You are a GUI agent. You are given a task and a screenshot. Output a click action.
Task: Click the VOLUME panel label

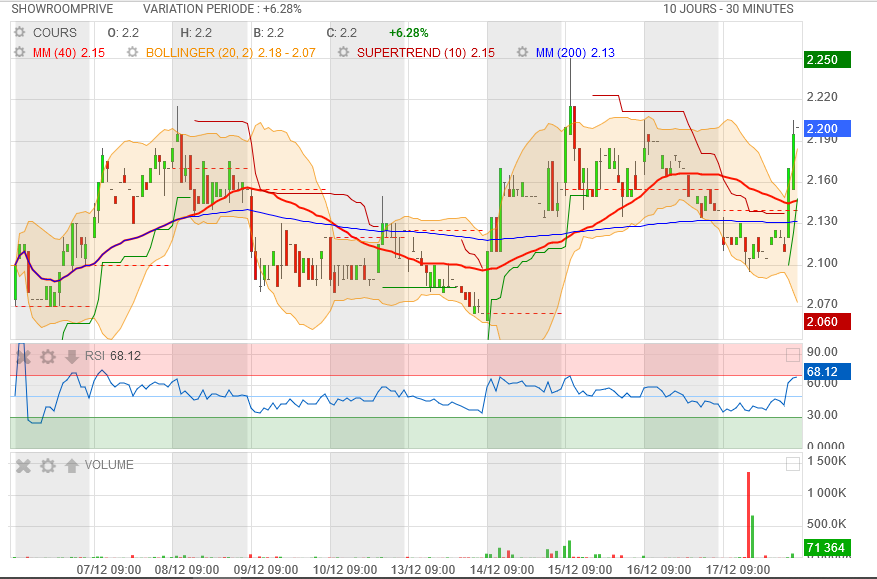coord(109,465)
